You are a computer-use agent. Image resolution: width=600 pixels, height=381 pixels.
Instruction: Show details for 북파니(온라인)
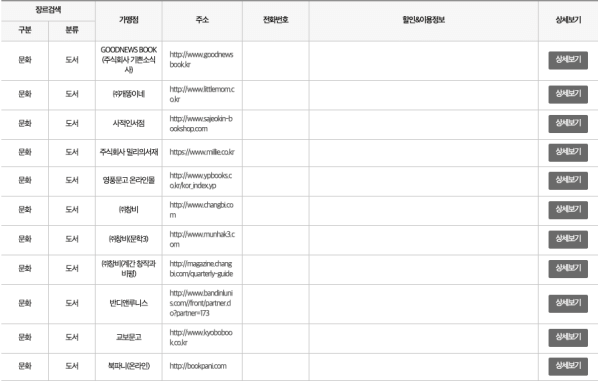coord(568,366)
